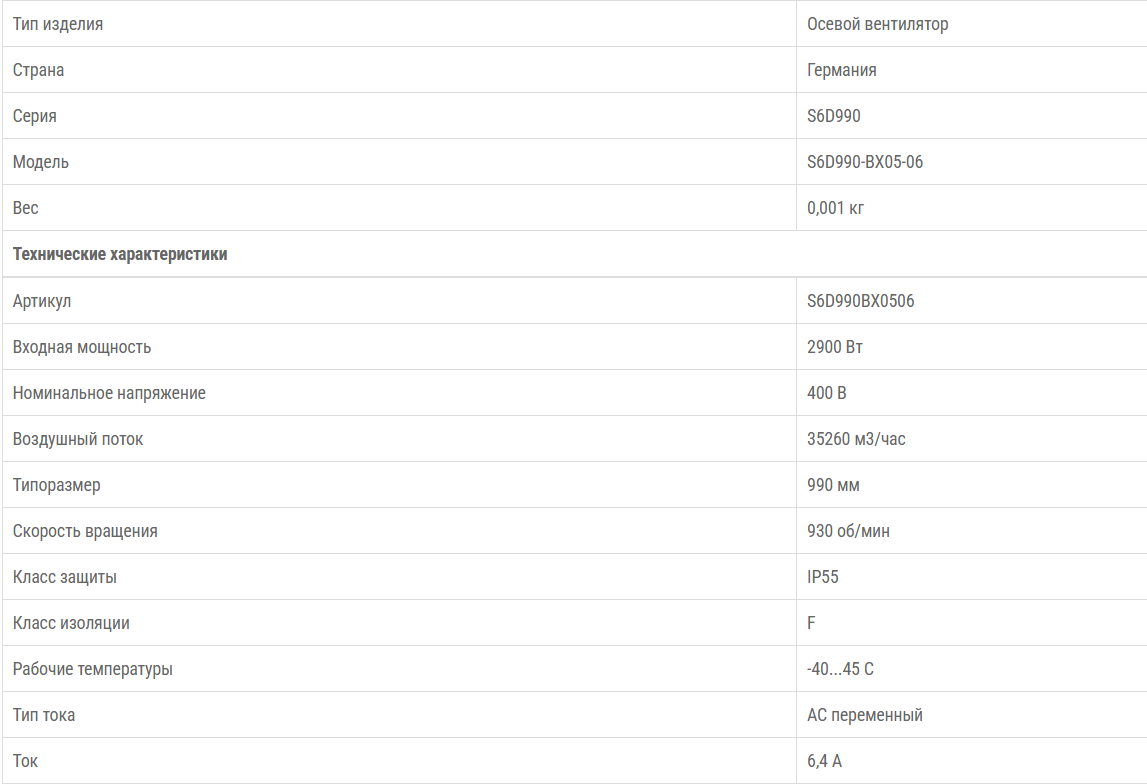The image size is (1147, 784).
Task: Click the protection class value "IP55"
Action: click(823, 577)
